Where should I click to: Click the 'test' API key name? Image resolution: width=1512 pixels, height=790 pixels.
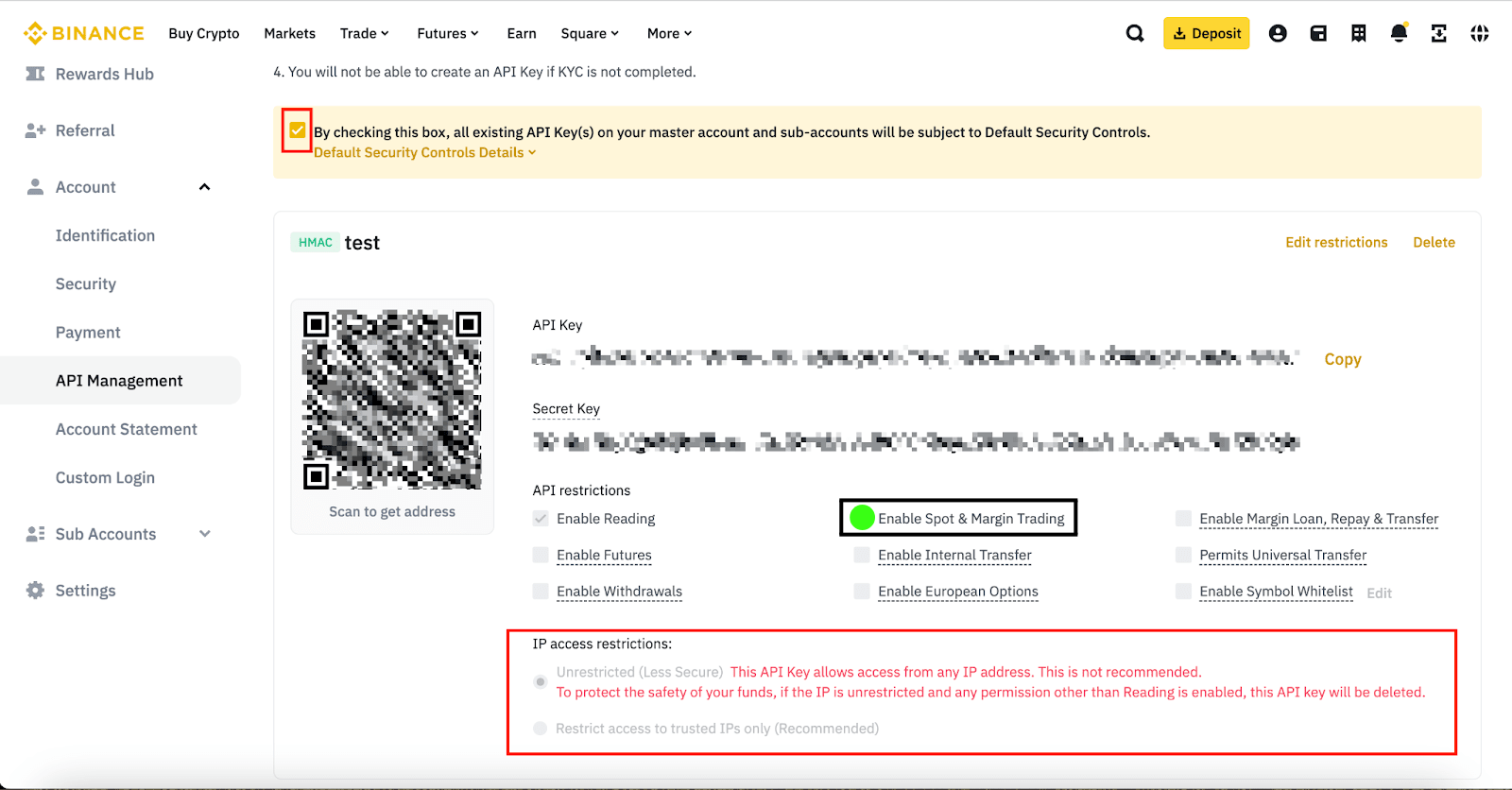362,243
